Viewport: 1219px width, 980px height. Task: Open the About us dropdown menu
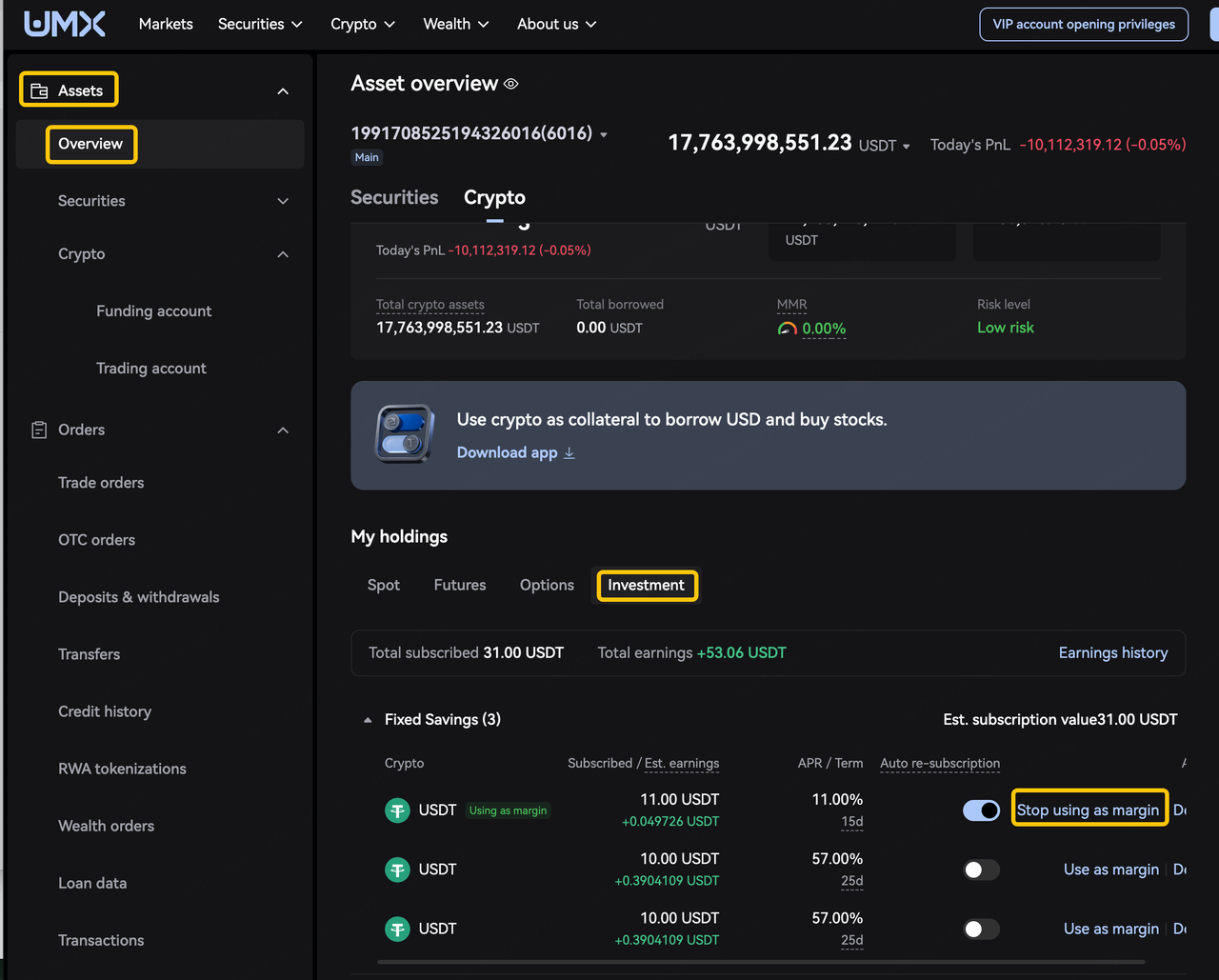(557, 24)
